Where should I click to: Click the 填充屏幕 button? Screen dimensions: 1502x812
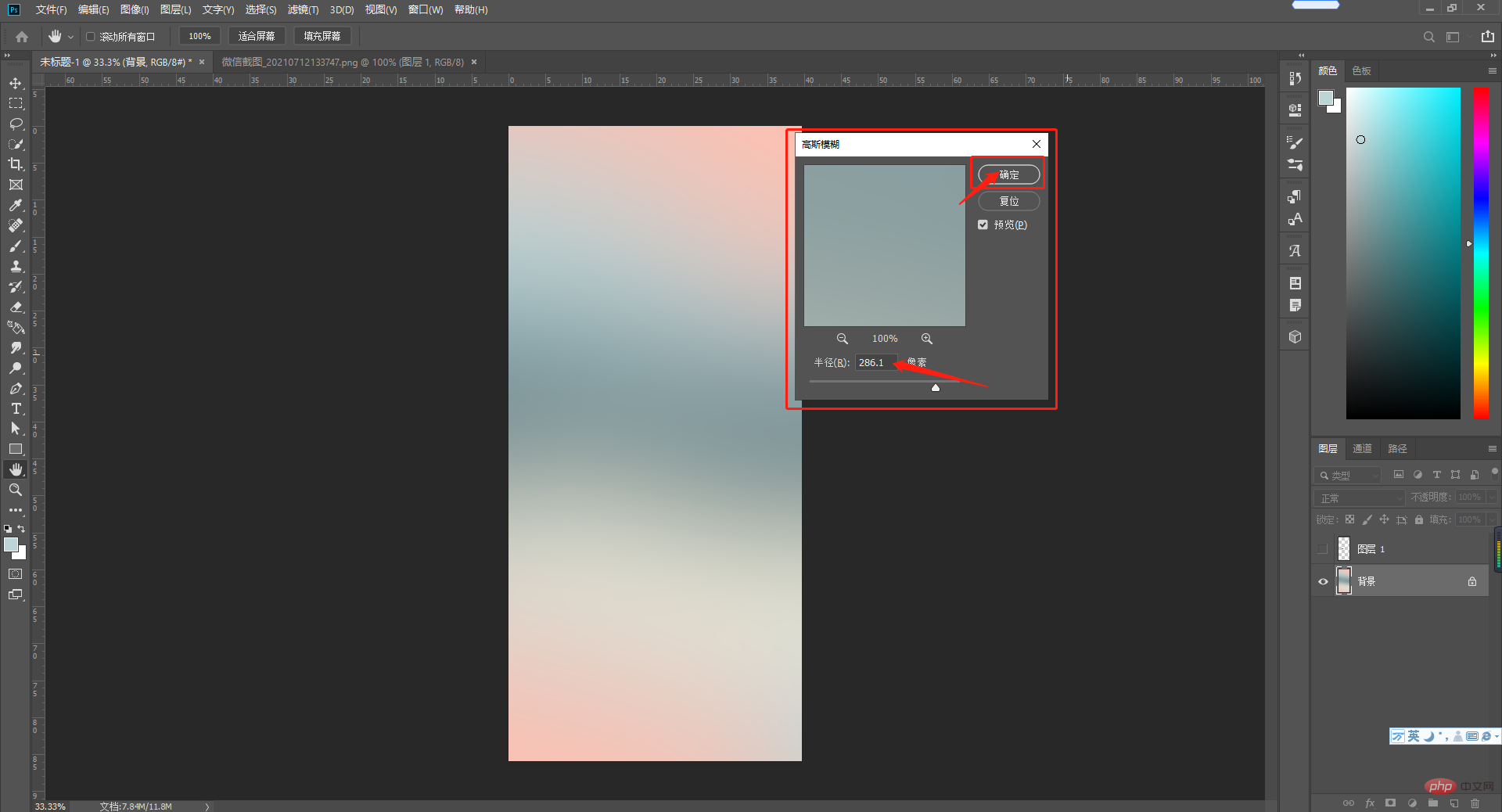coord(322,37)
